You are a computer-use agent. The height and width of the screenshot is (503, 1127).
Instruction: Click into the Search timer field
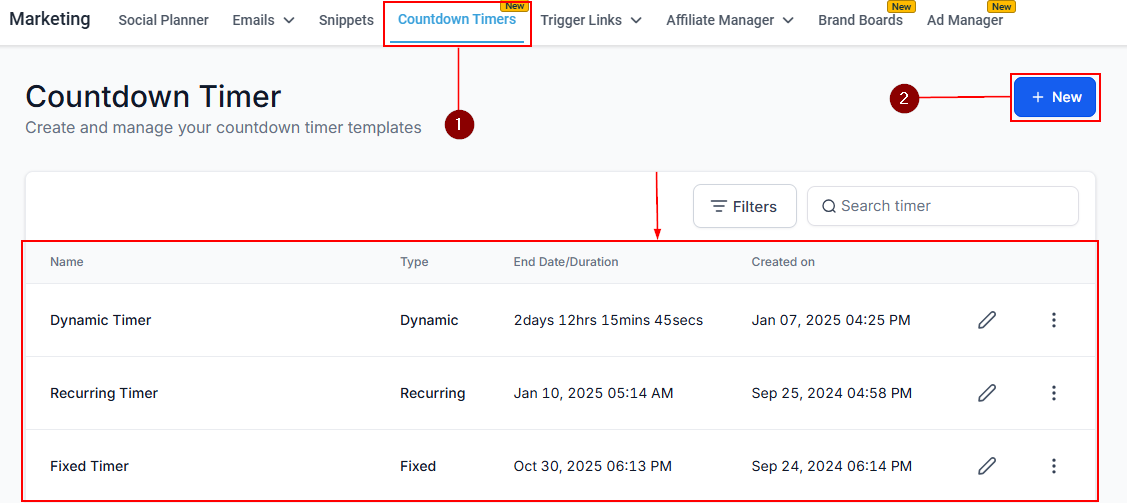[x=950, y=206]
